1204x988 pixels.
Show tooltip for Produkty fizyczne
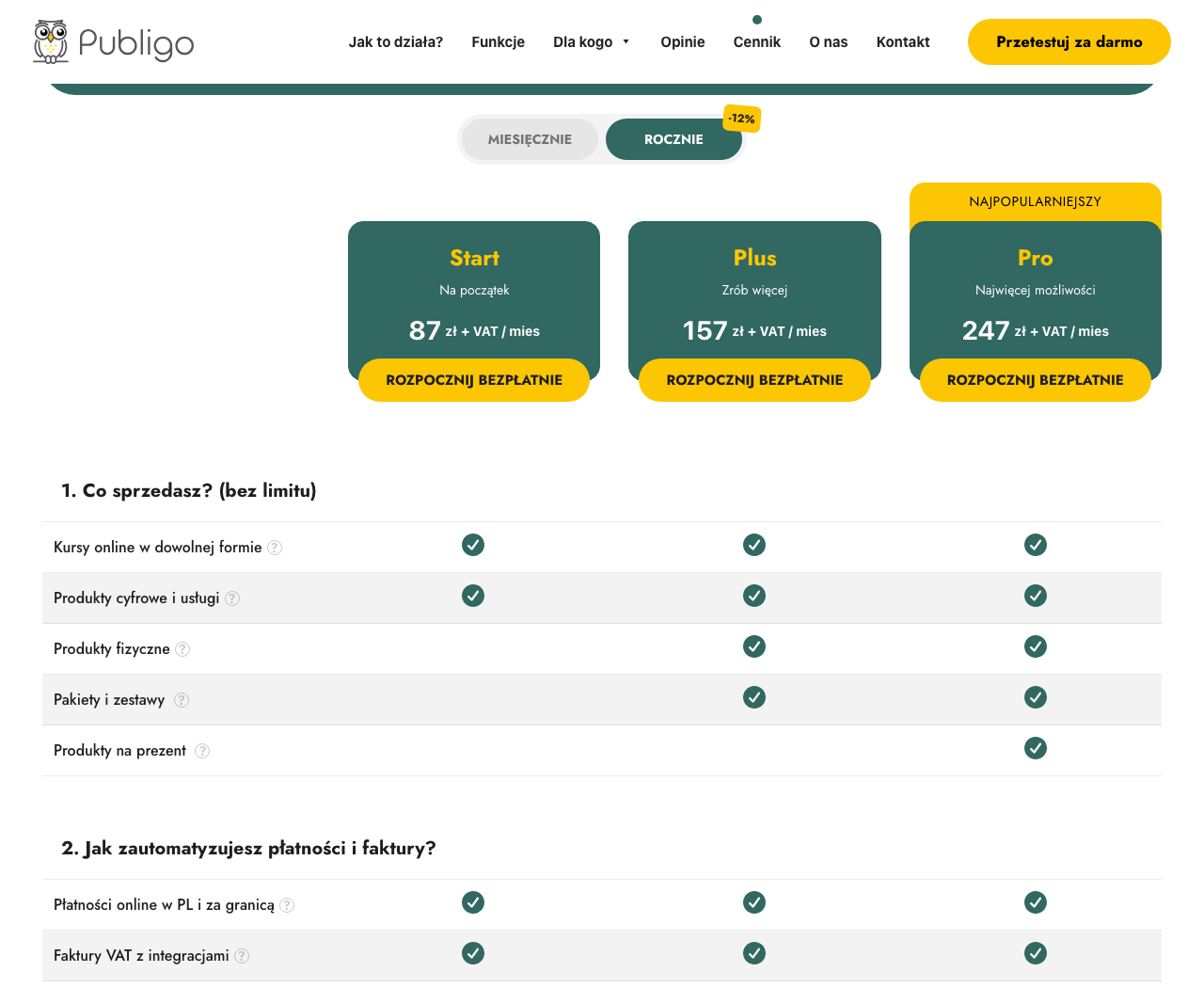[182, 649]
